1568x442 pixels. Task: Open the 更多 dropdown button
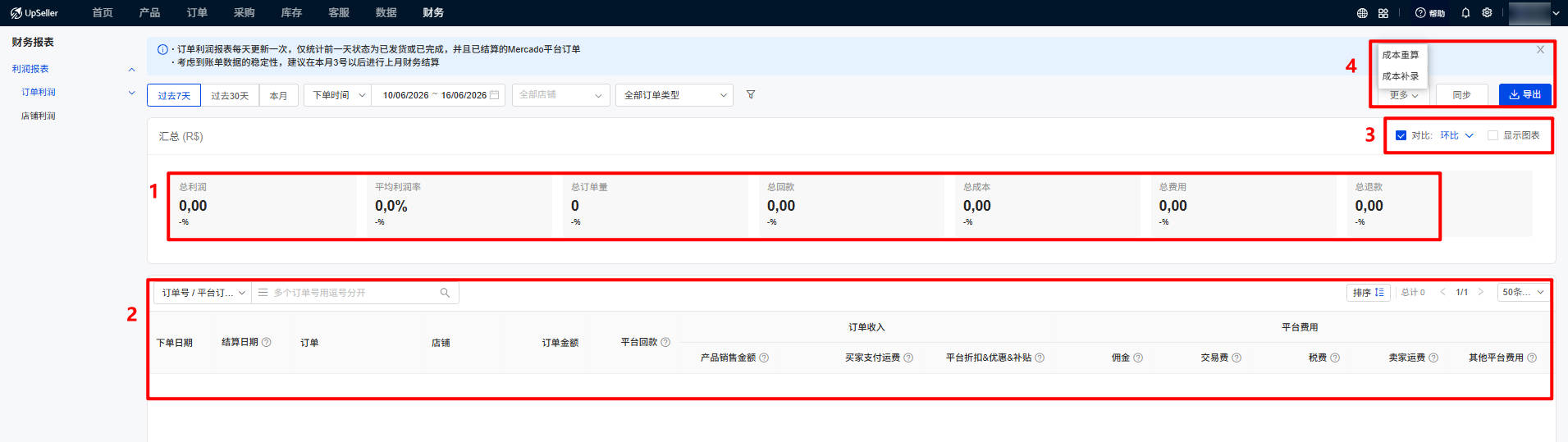click(x=1403, y=95)
